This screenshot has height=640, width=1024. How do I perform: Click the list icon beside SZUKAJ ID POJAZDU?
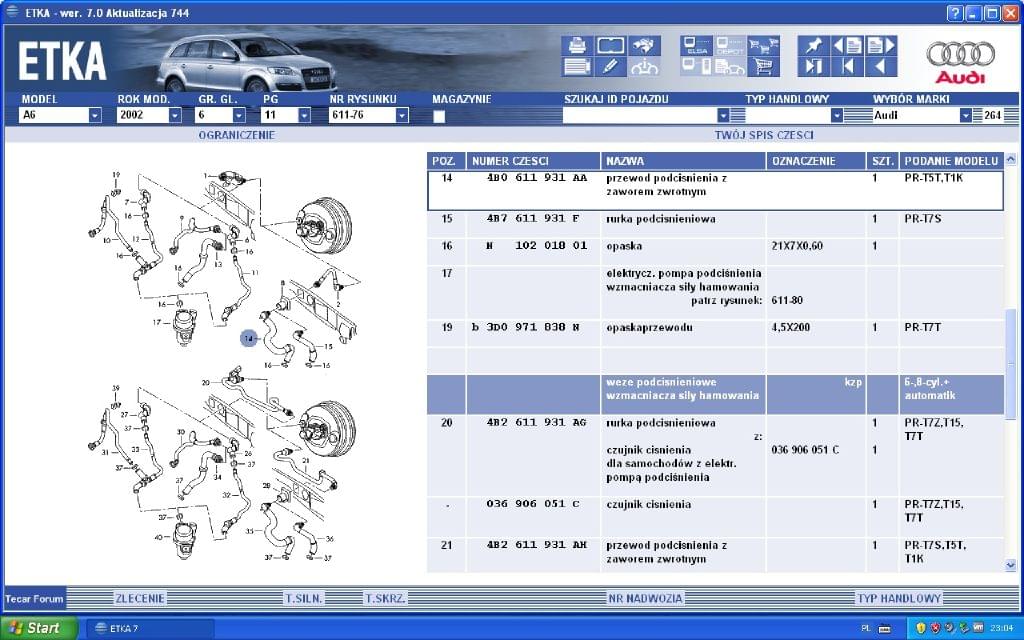737,116
